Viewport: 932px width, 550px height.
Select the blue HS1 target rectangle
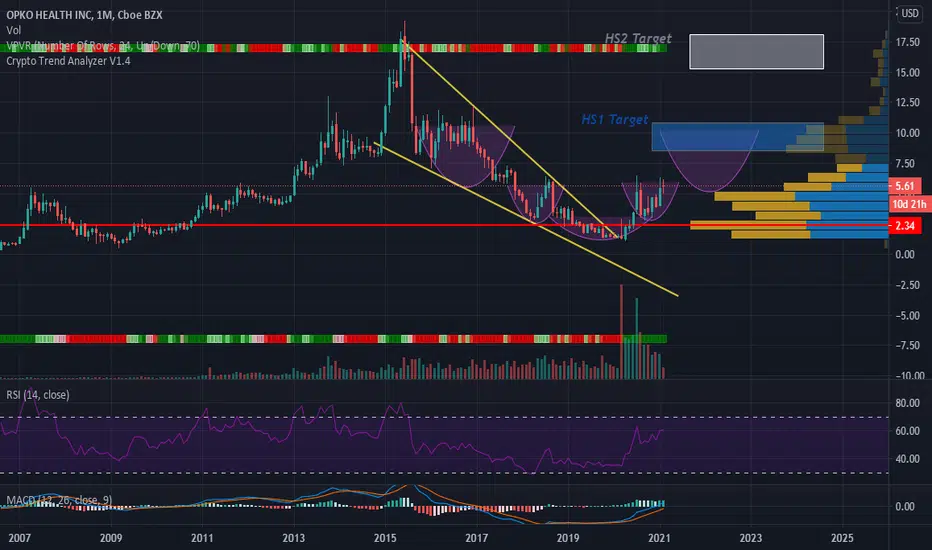click(738, 137)
